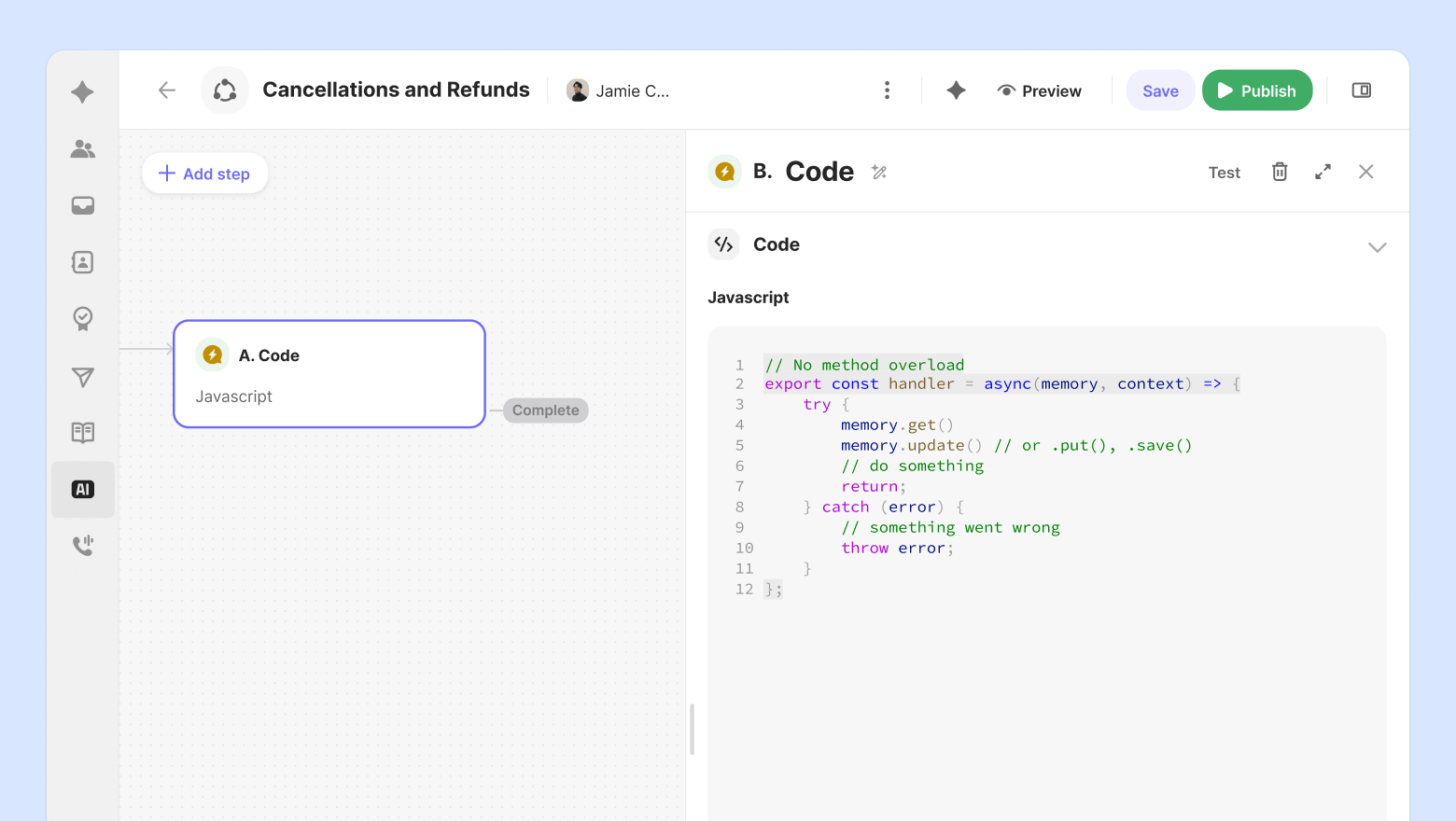
Task: Open the contacts people icon in sidebar
Action: [83, 149]
